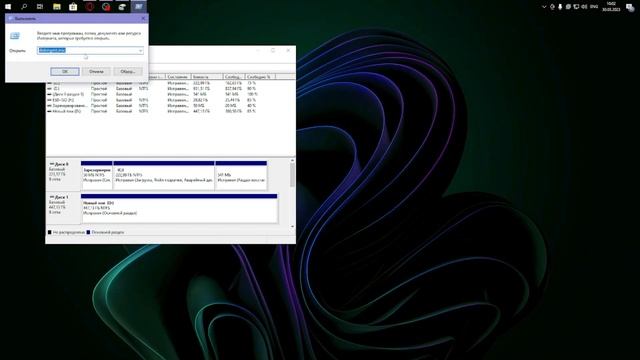
Task: Click black 'Не распределена' legend swatch
Action: pyautogui.click(x=50, y=232)
